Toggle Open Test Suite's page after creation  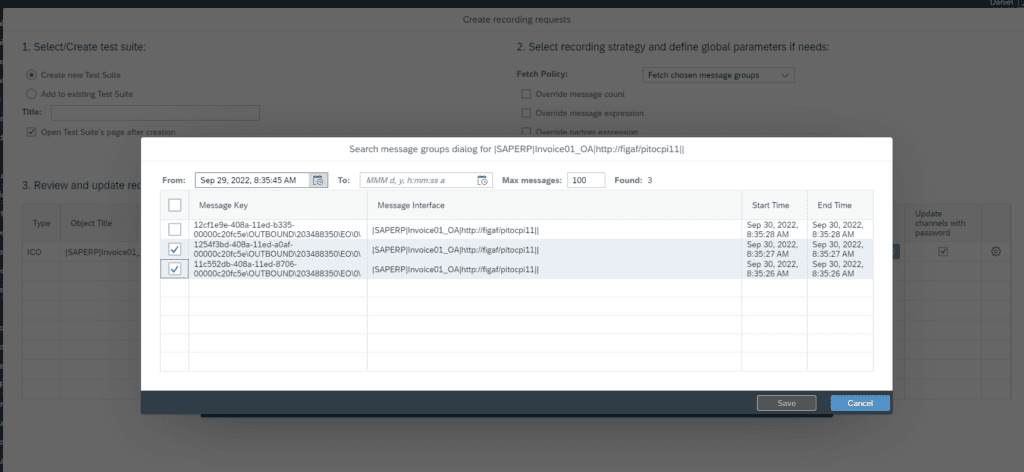pyautogui.click(x=31, y=132)
